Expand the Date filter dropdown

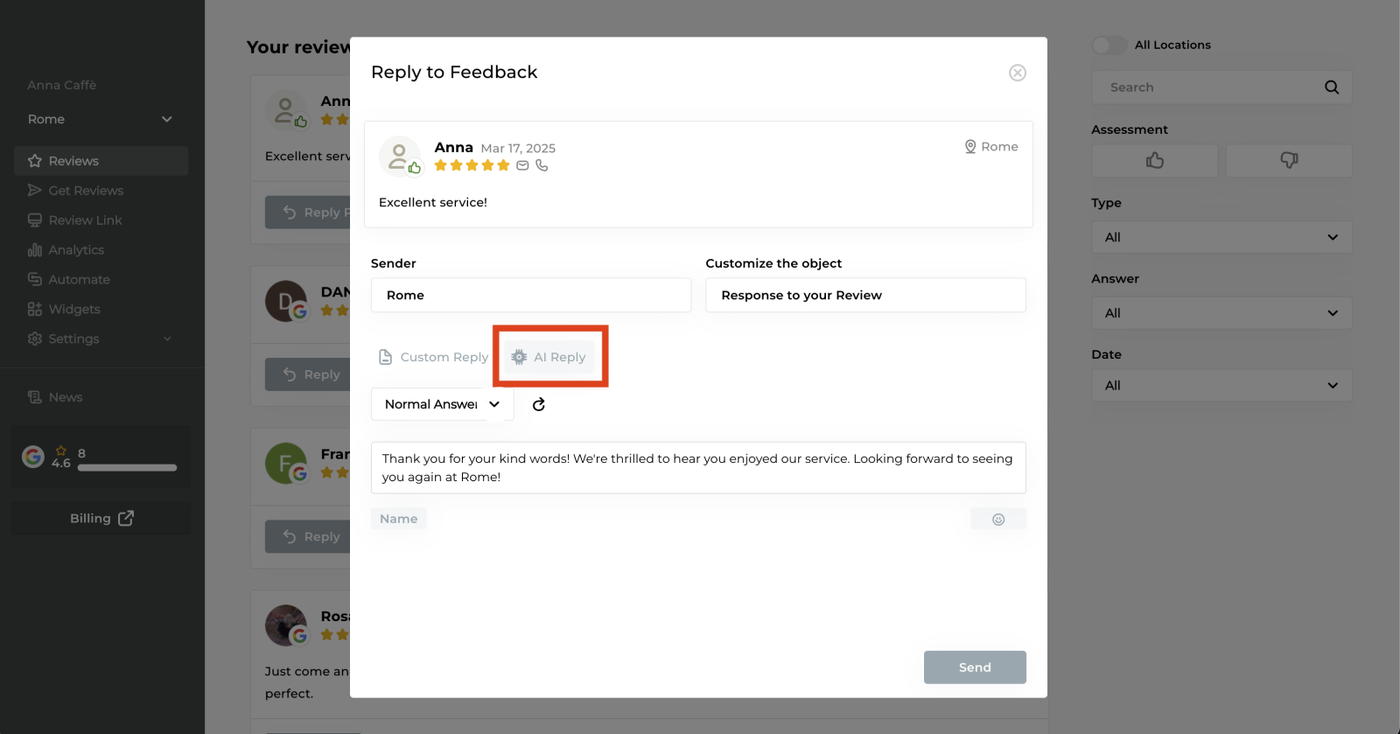[1221, 386]
